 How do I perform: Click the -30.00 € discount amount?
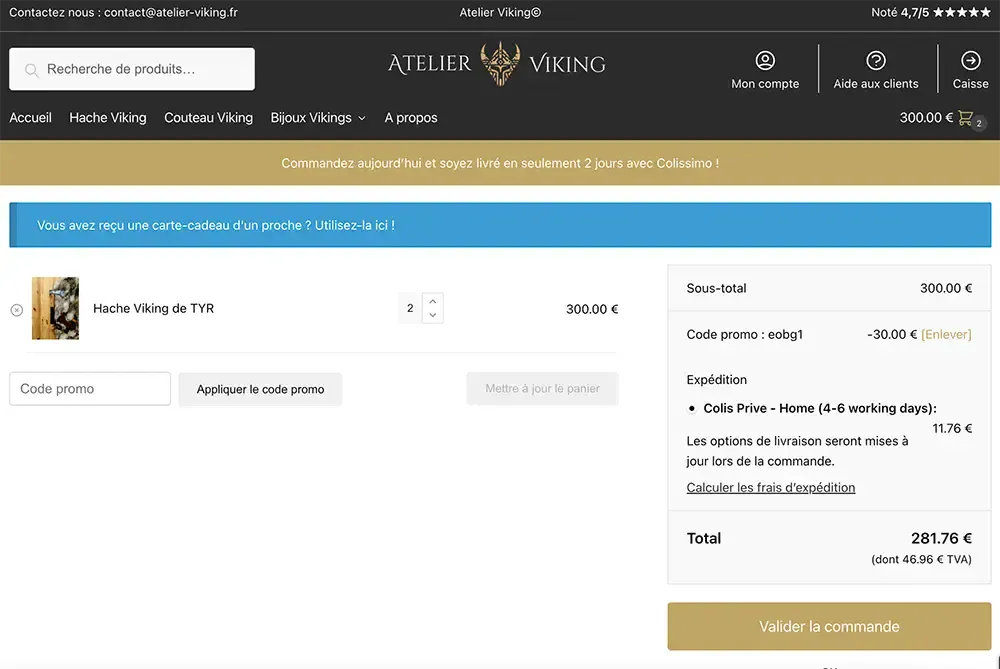pyautogui.click(x=892, y=334)
